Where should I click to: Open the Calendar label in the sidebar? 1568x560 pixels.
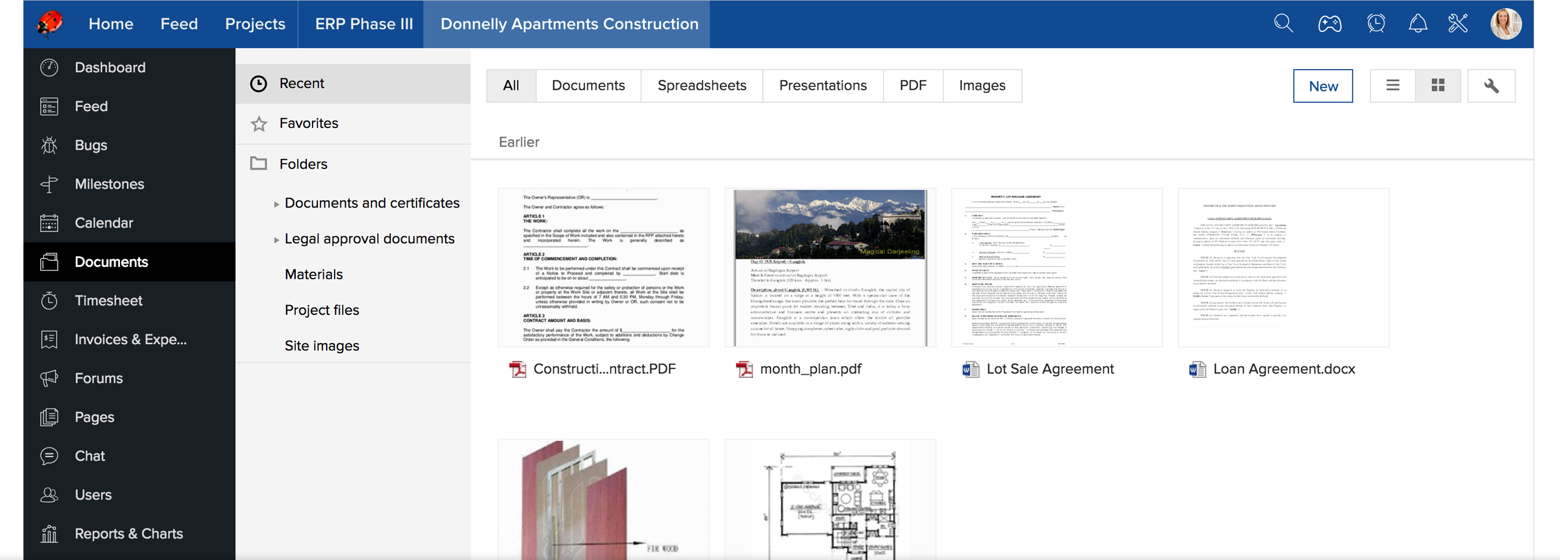click(x=103, y=223)
